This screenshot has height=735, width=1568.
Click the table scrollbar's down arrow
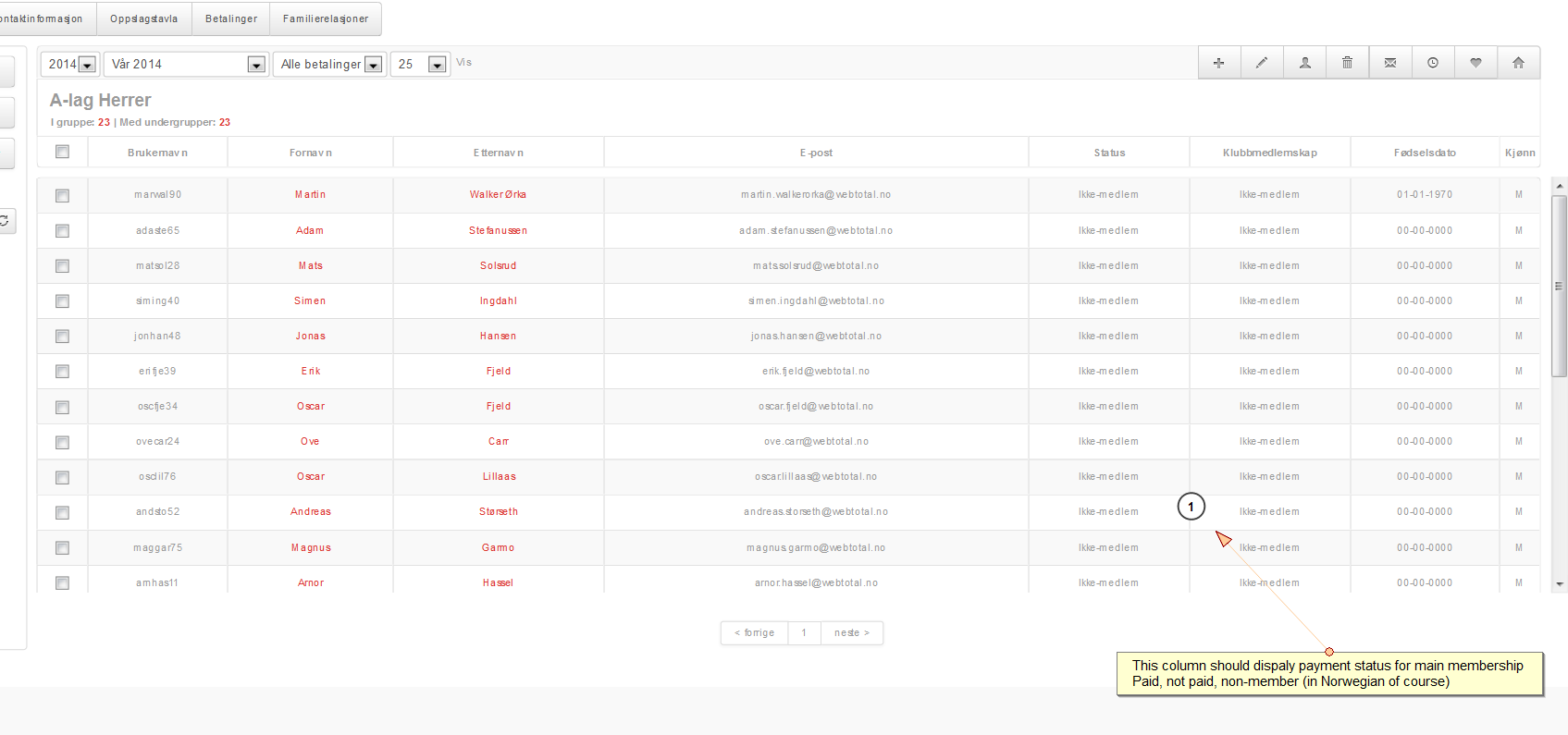(1560, 584)
